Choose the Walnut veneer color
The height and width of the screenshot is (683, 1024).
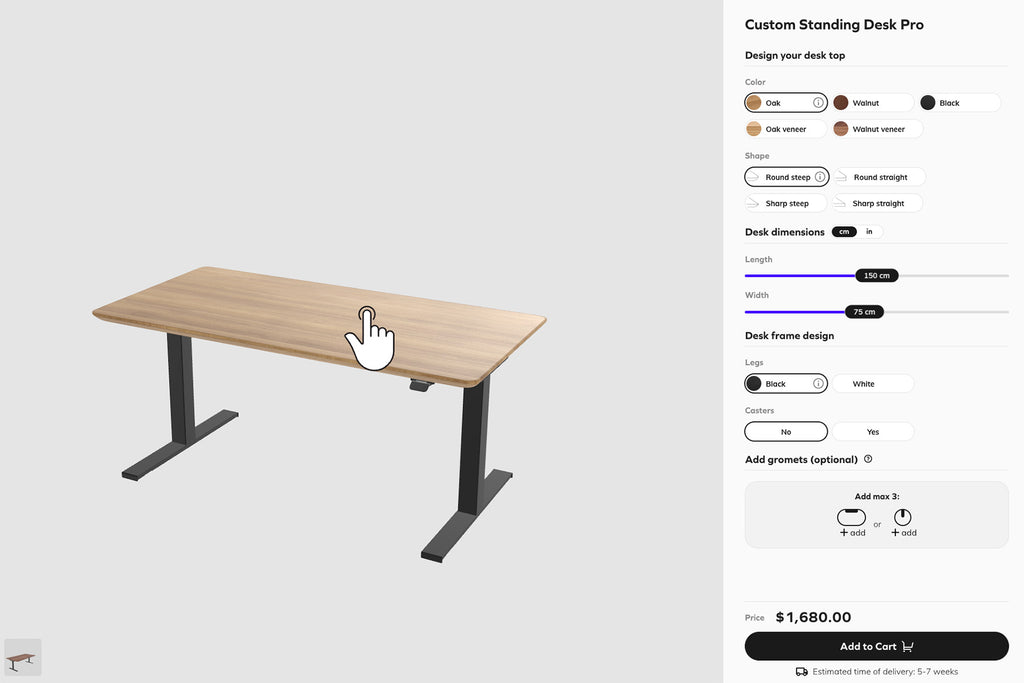pyautogui.click(x=878, y=129)
